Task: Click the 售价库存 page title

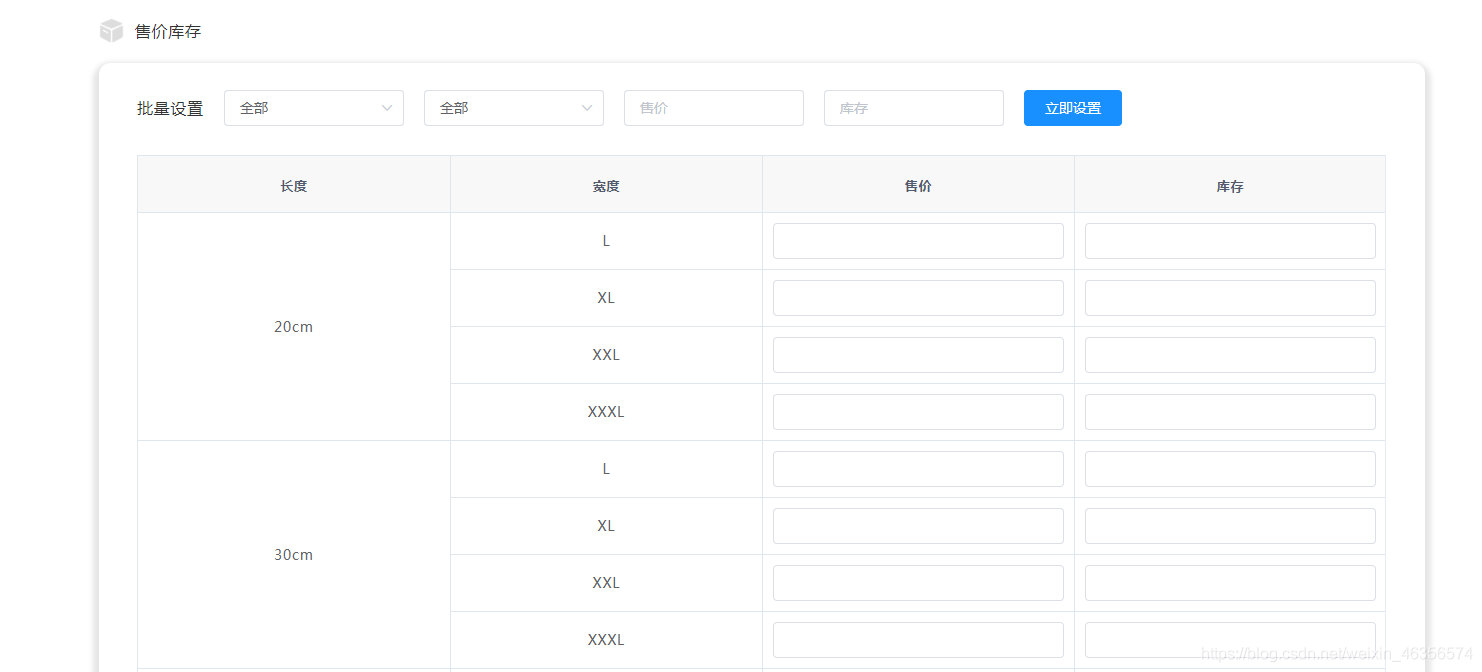Action: pyautogui.click(x=166, y=30)
